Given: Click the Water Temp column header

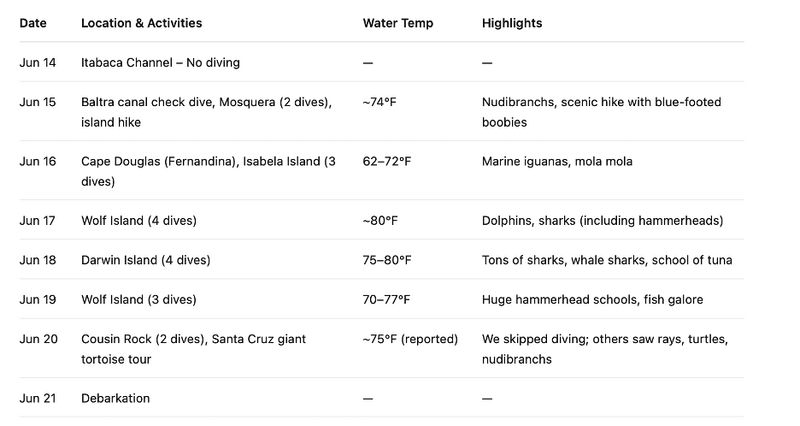Looking at the screenshot, I should (x=398, y=23).
